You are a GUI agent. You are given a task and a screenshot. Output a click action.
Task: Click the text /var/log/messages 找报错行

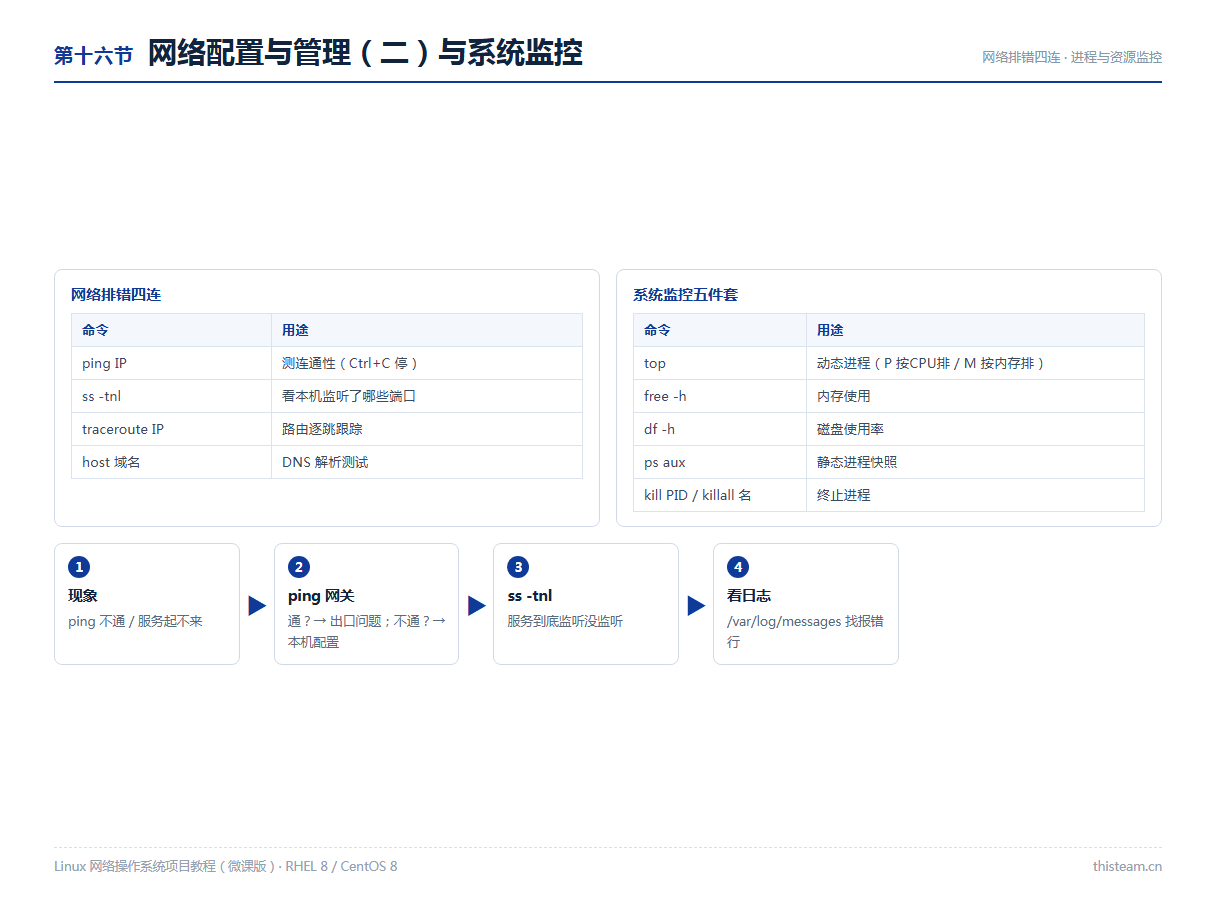[805, 632]
